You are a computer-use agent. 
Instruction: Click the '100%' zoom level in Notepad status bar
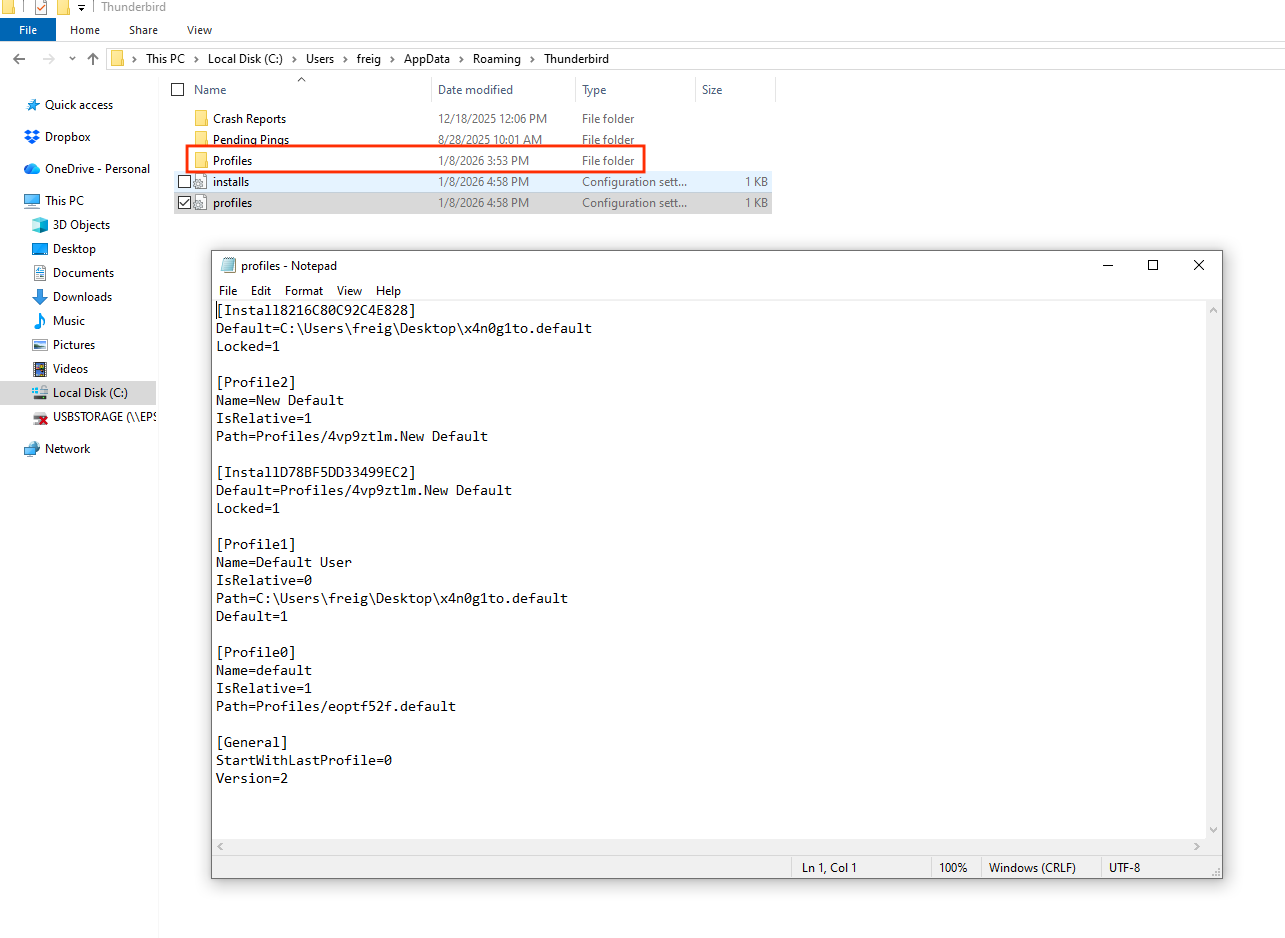[x=953, y=868]
